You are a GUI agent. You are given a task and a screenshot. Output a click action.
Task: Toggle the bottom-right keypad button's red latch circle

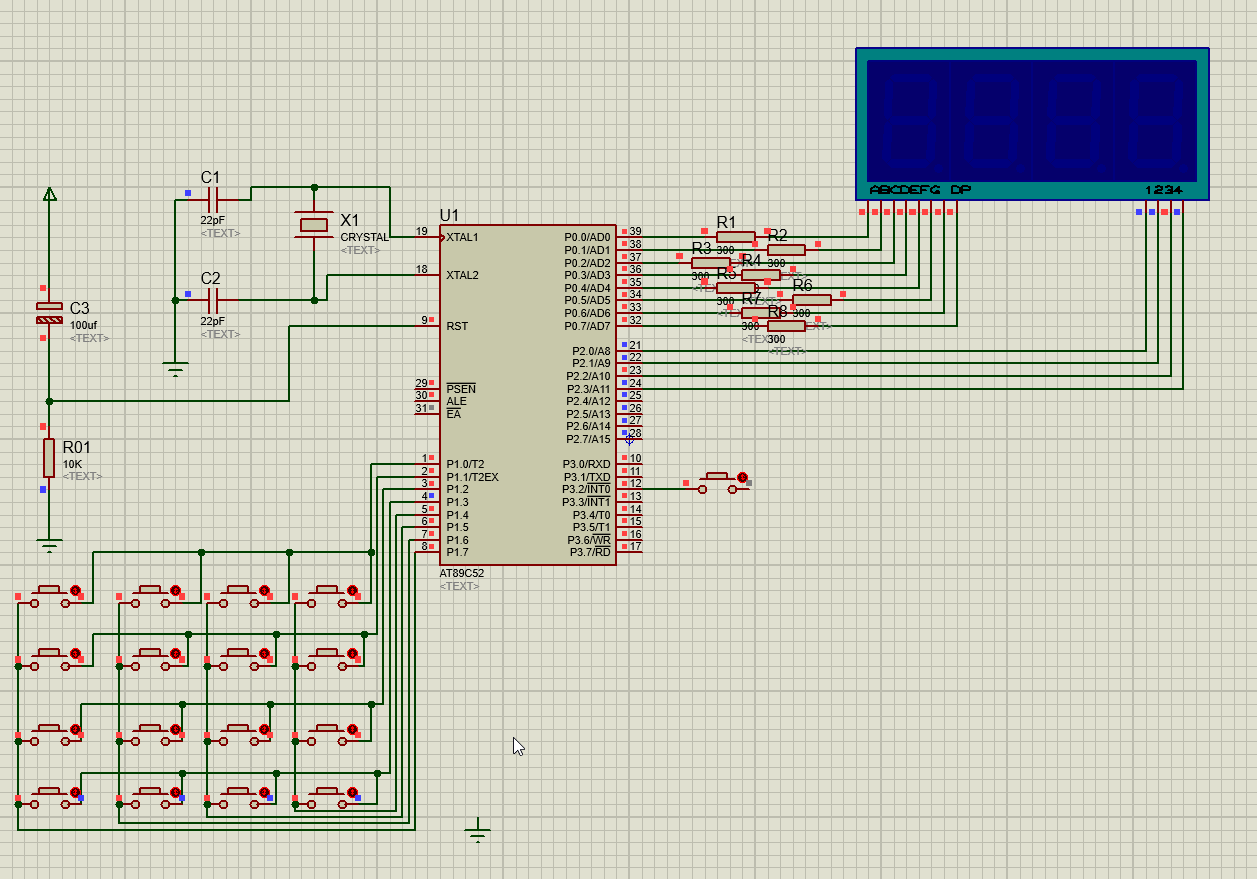pyautogui.click(x=352, y=793)
